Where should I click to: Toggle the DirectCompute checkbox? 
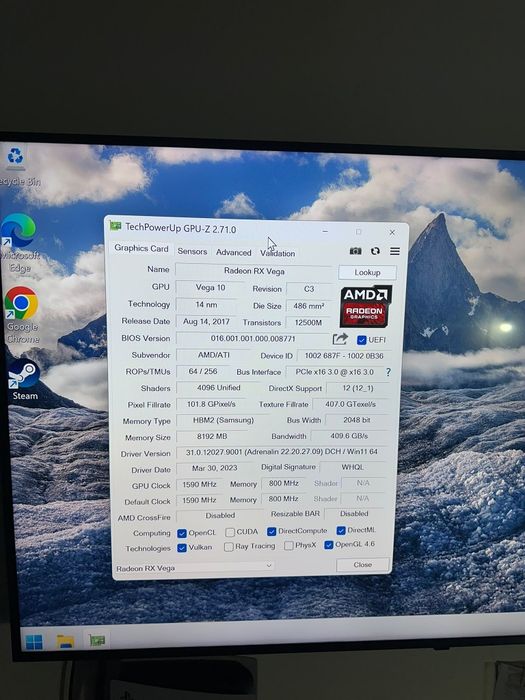[271, 531]
